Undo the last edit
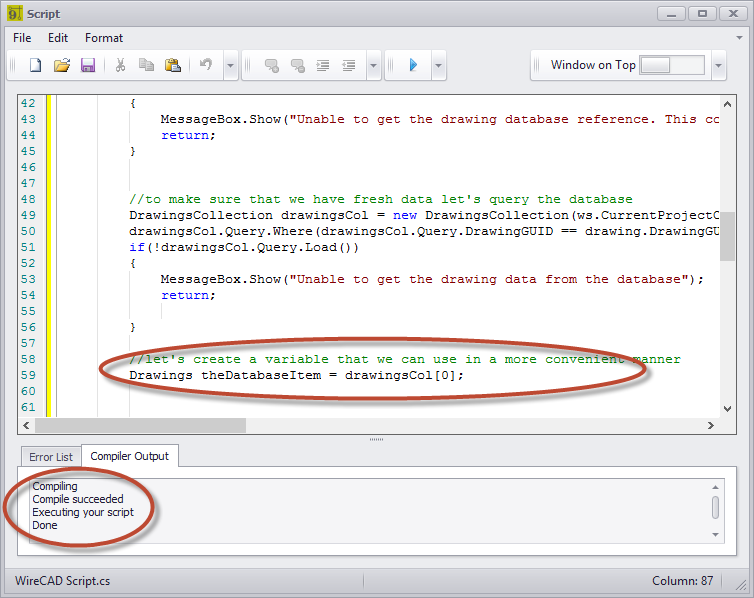Screen dimensions: 754x598 (x=206, y=65)
